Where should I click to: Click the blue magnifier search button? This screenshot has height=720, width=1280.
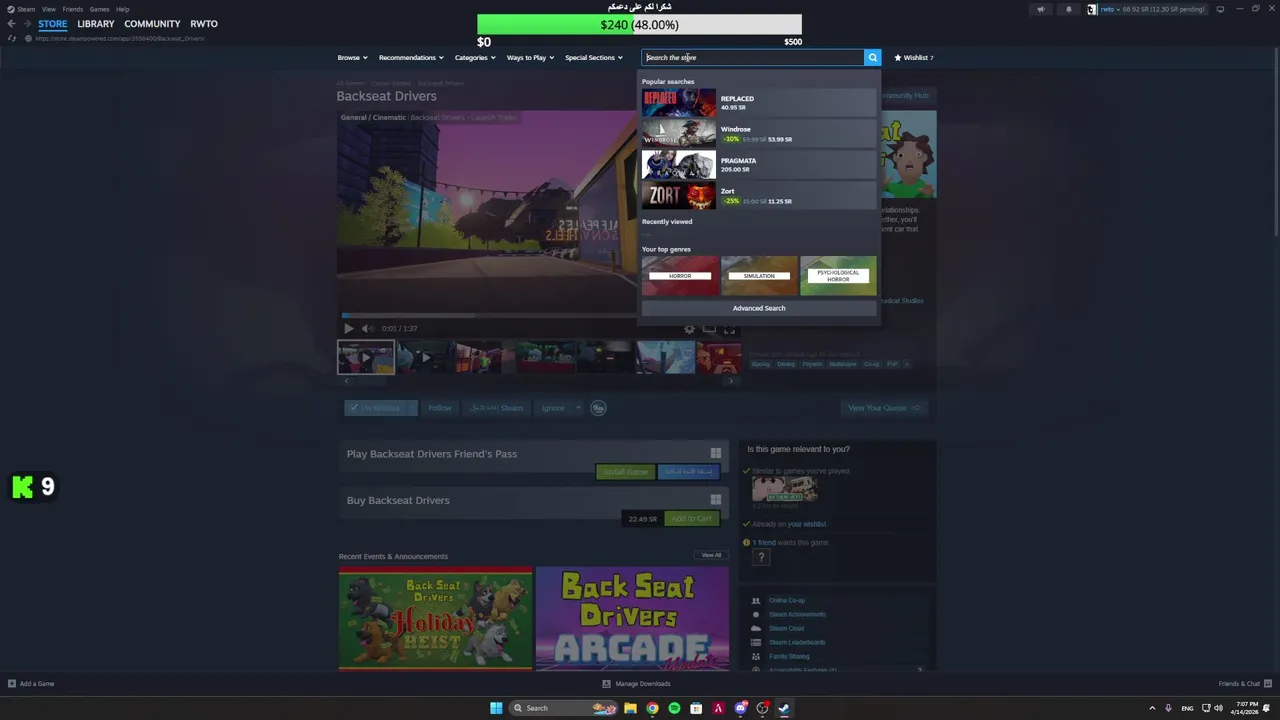click(872, 58)
